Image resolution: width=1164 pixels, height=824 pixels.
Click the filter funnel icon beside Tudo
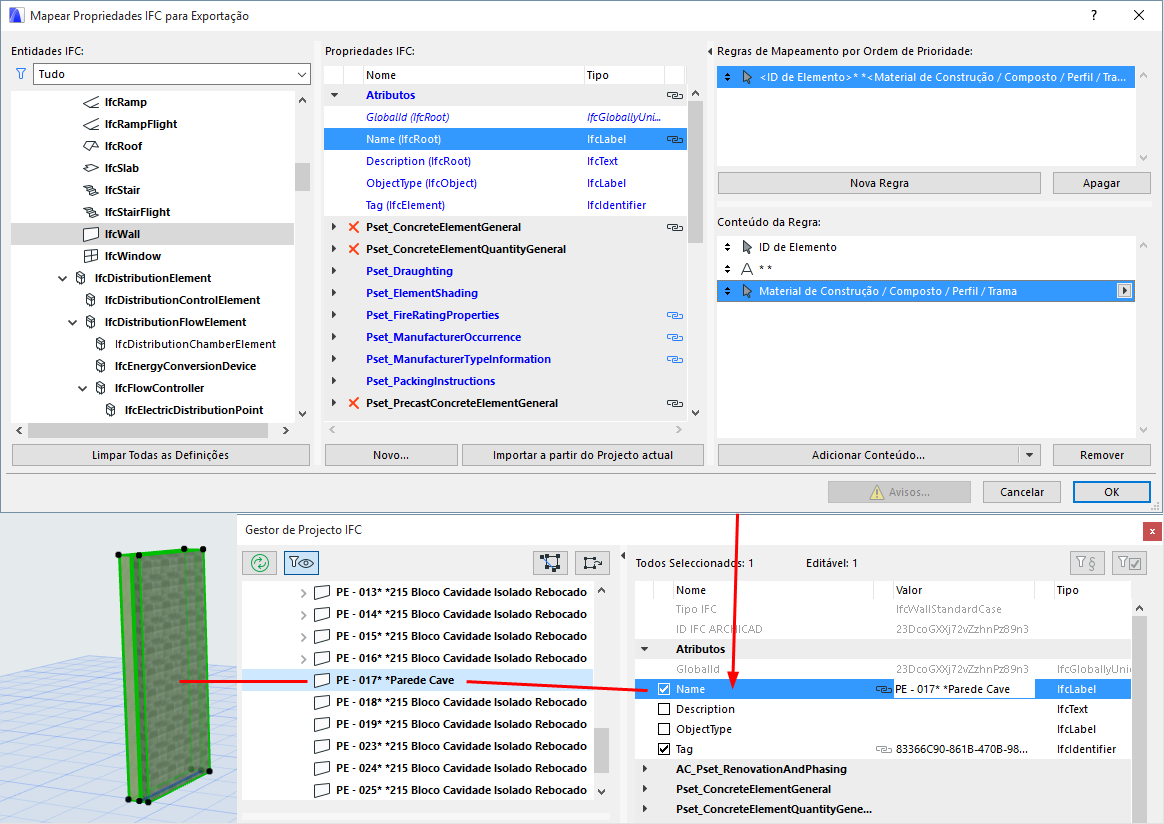click(21, 73)
